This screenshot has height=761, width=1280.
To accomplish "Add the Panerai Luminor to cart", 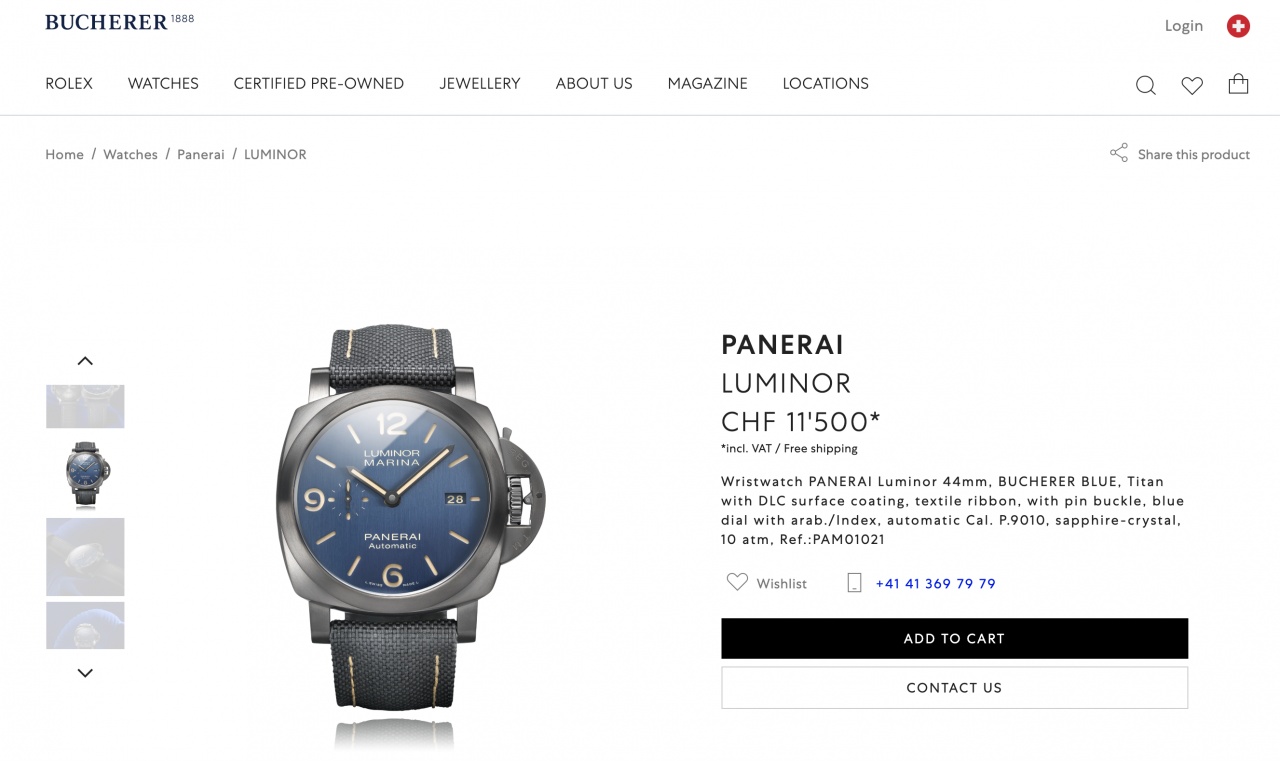I will (954, 638).
